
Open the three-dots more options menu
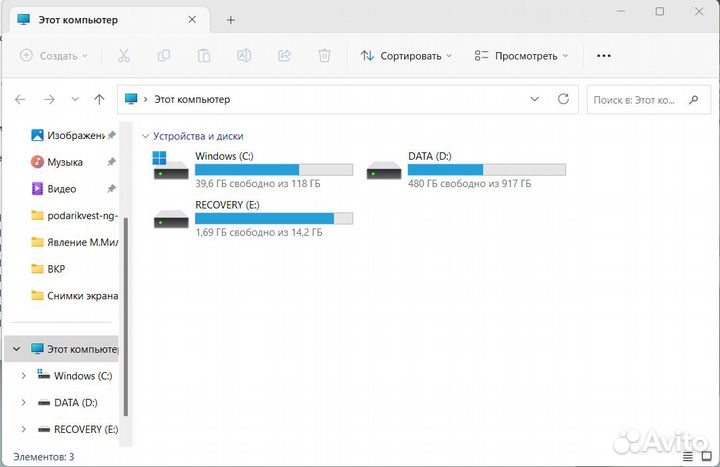[x=603, y=56]
